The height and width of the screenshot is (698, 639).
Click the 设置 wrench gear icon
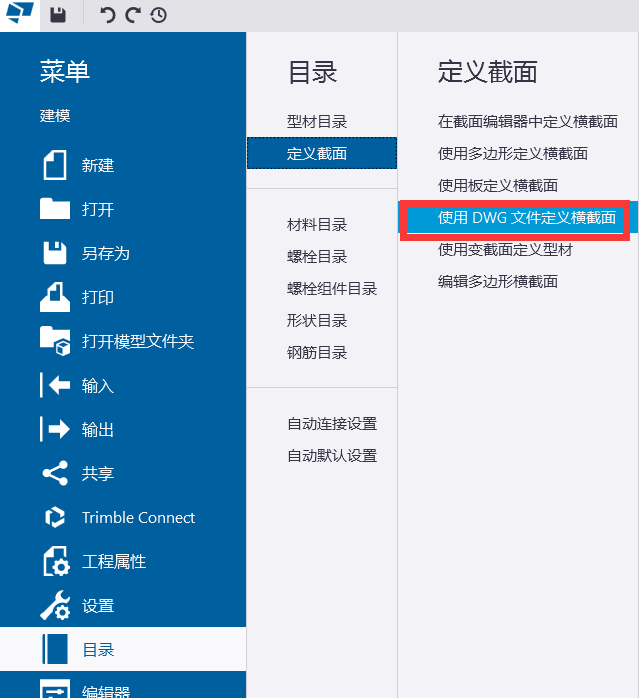[55, 605]
